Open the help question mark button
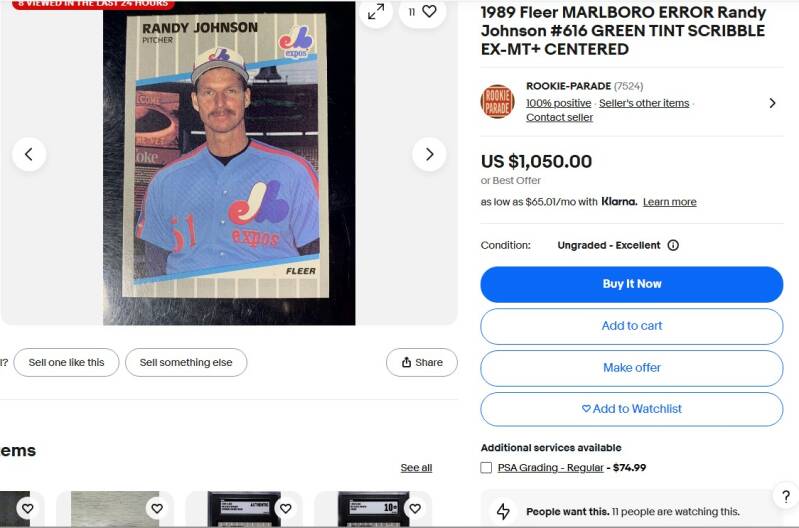 [x=786, y=496]
